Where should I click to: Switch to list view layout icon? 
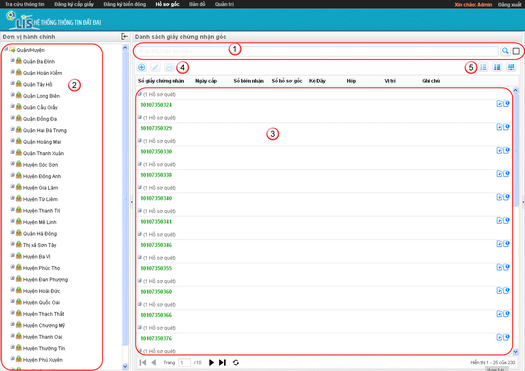483,67
